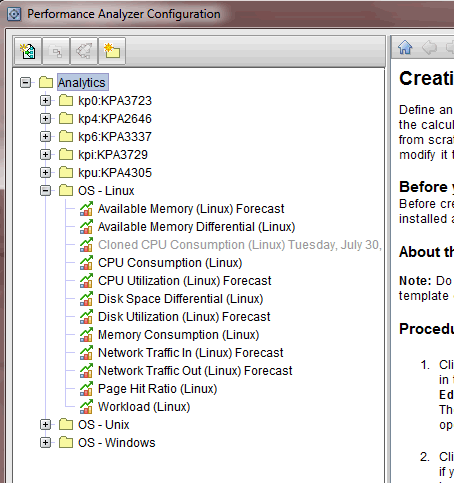
Task: Select Disk Utilization (Linux) Forecast
Action: coord(184,317)
